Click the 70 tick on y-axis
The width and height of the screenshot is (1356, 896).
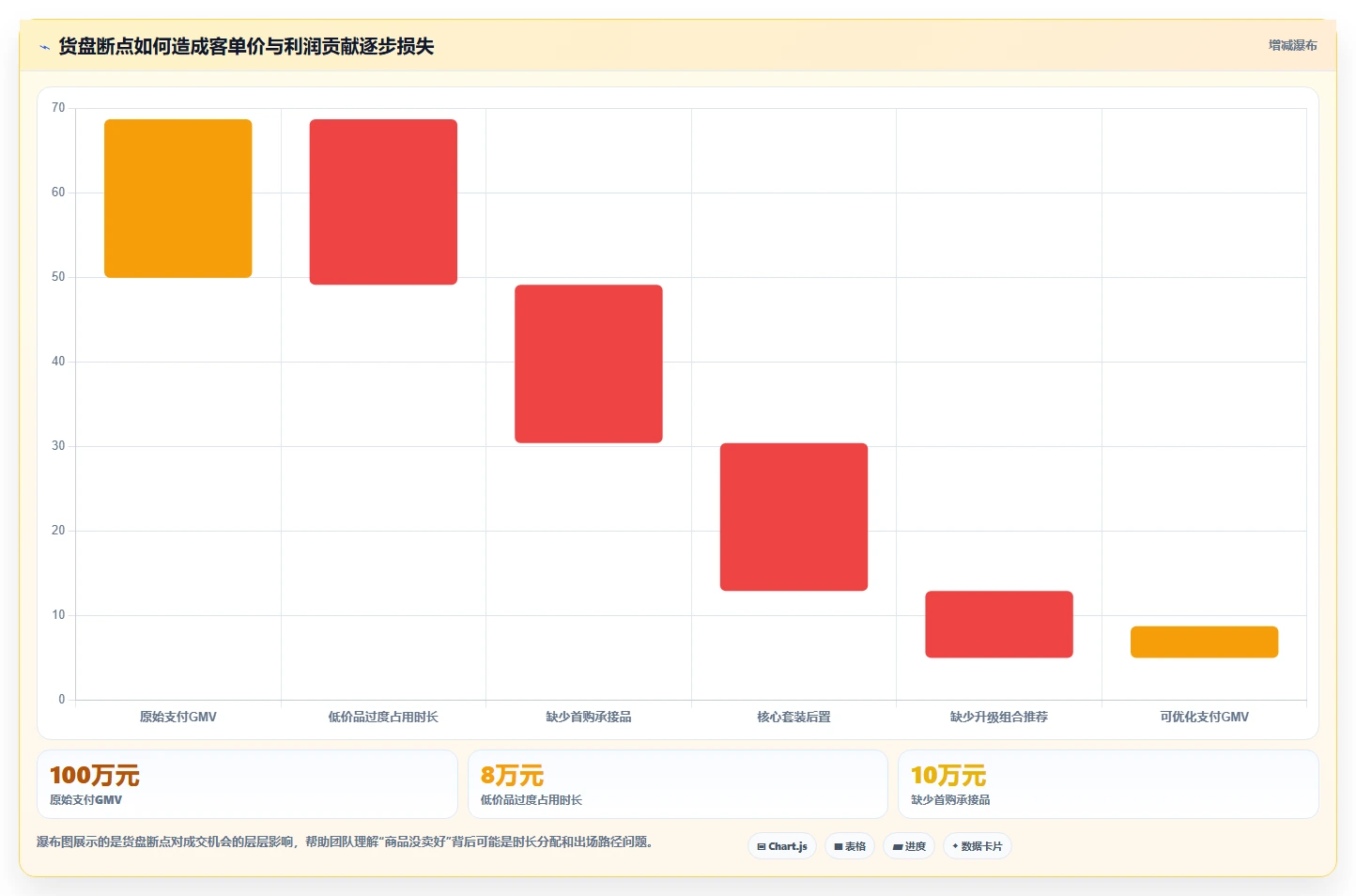[58, 108]
